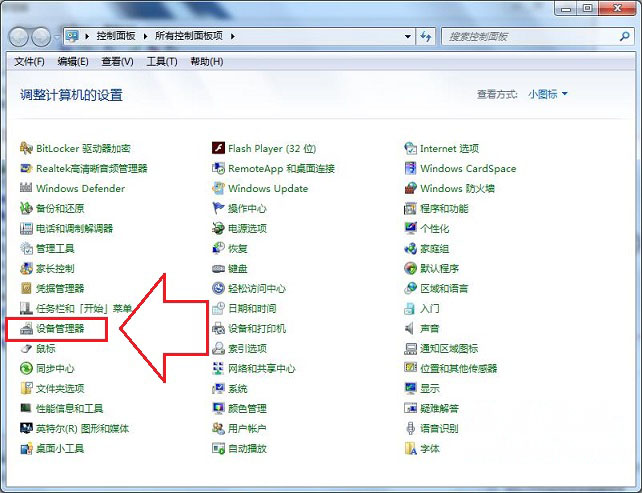
Task: Open the 桌面小工具 link
Action: 60,449
